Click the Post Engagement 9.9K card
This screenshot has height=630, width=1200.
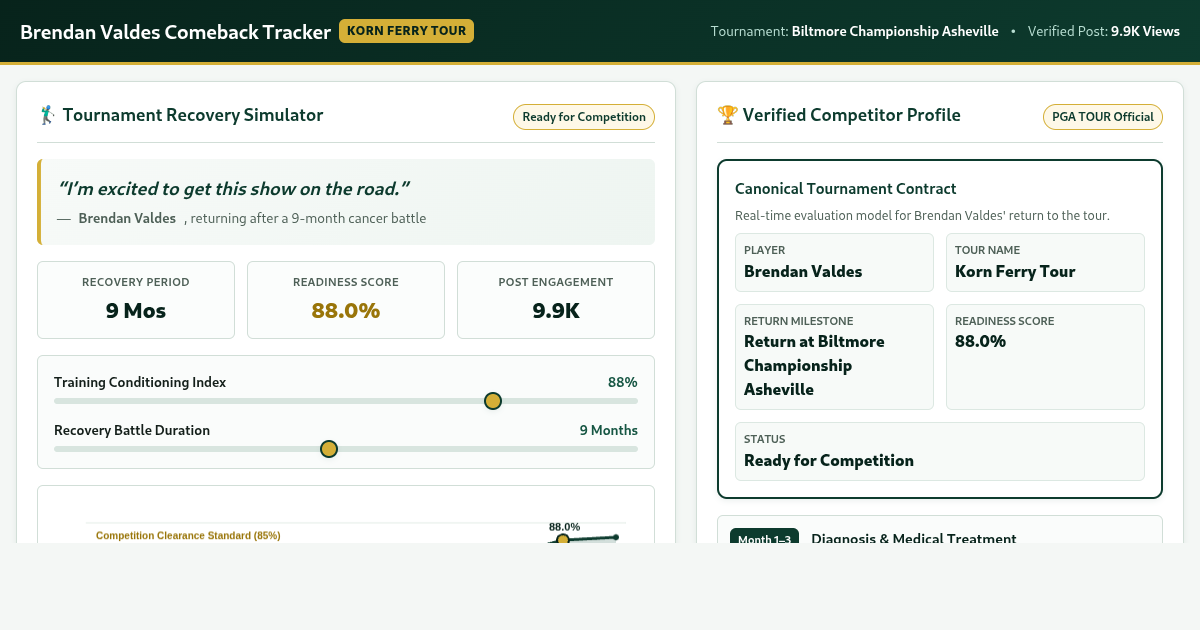pyautogui.click(x=556, y=300)
